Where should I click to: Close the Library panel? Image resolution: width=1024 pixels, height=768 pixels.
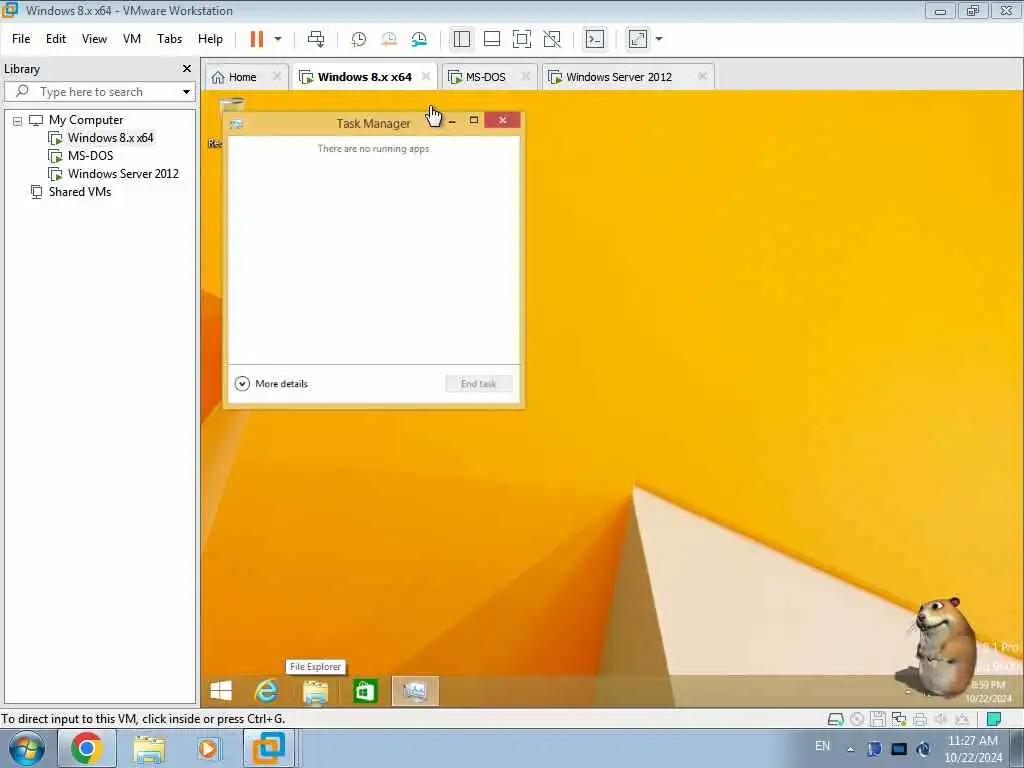[x=187, y=69]
